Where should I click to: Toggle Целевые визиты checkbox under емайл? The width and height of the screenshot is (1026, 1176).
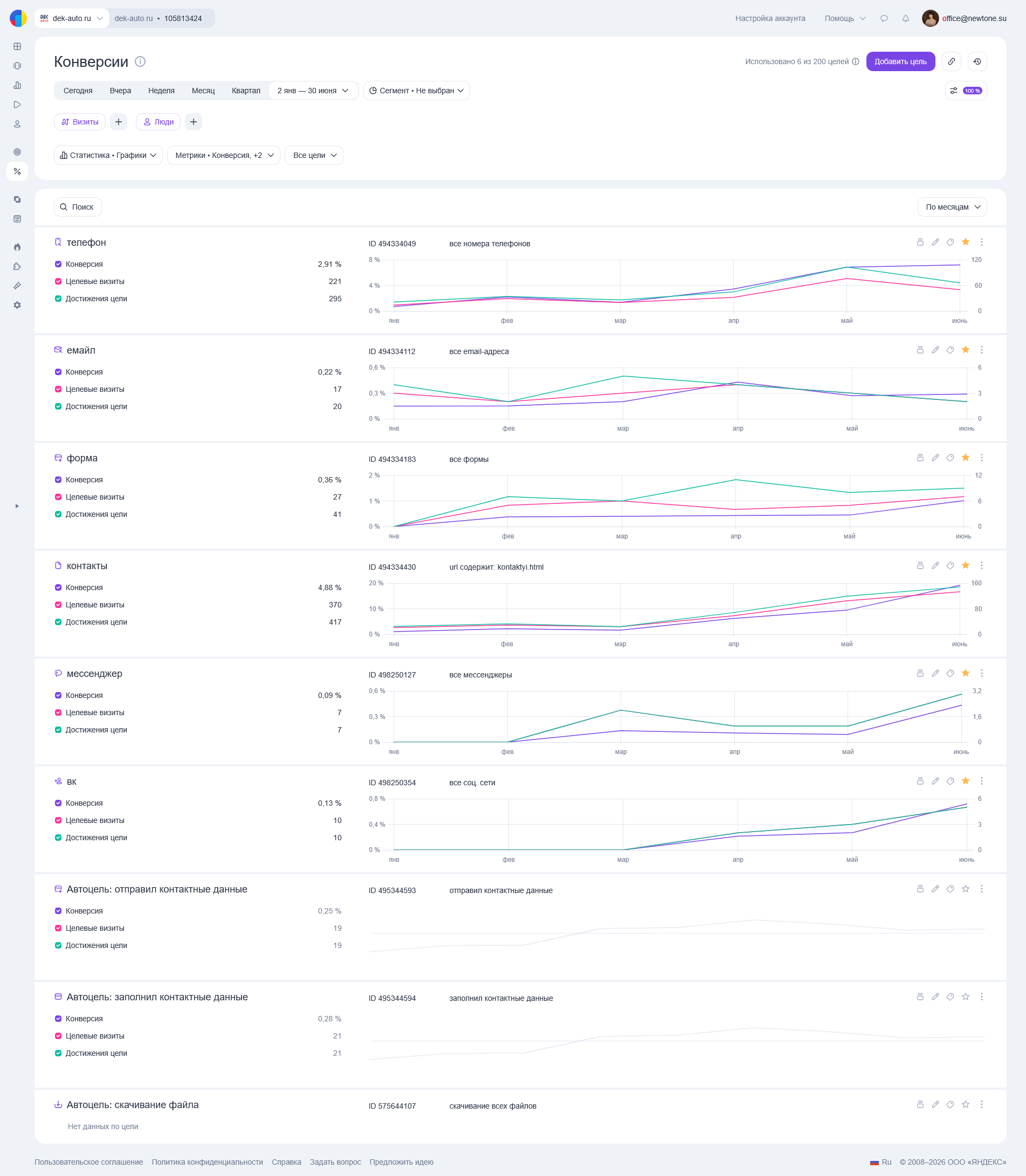[58, 389]
